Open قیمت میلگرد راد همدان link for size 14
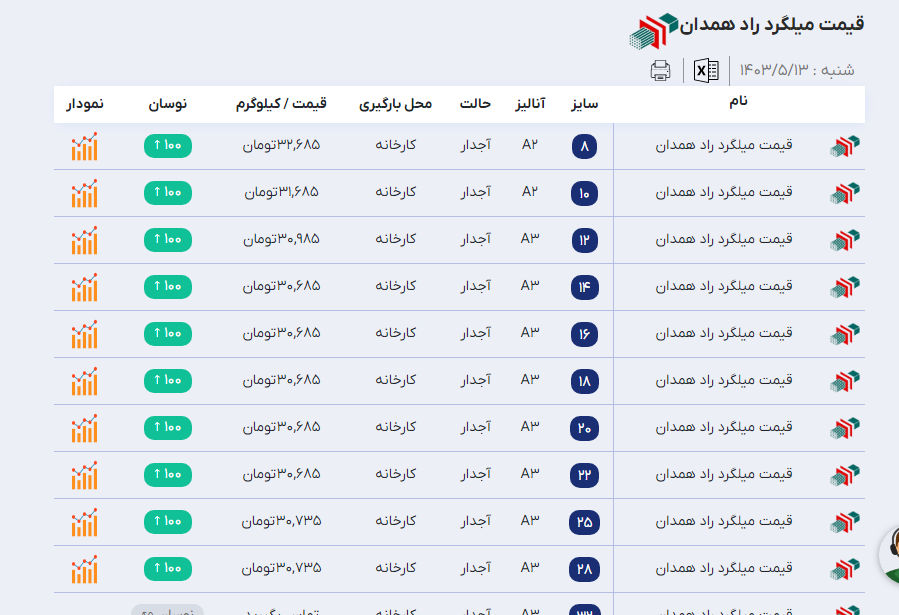The width and height of the screenshot is (899, 615). click(724, 287)
